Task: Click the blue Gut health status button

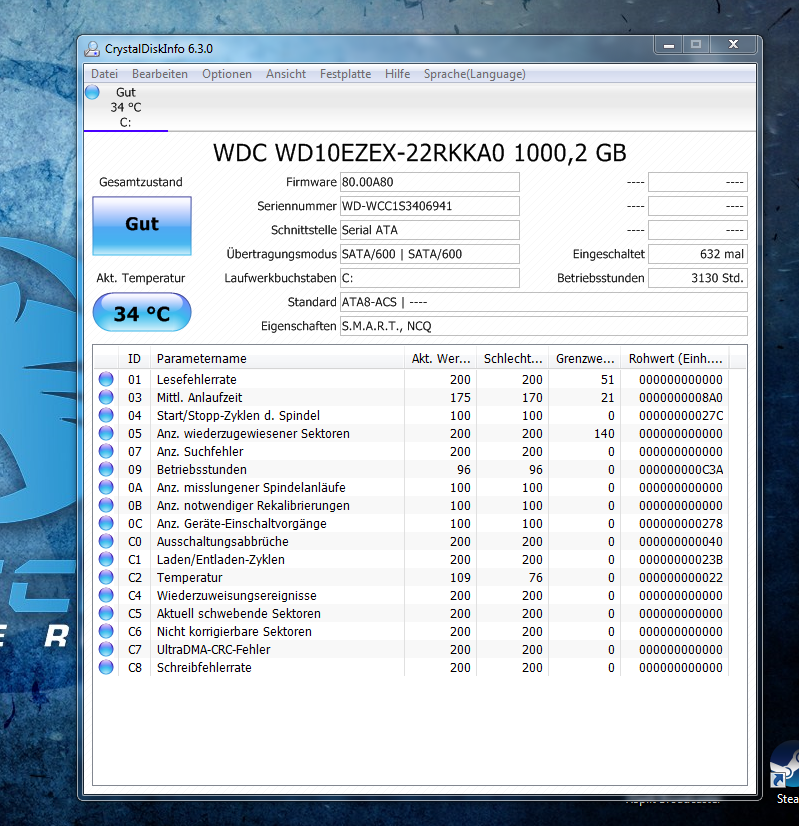Action: 142,225
